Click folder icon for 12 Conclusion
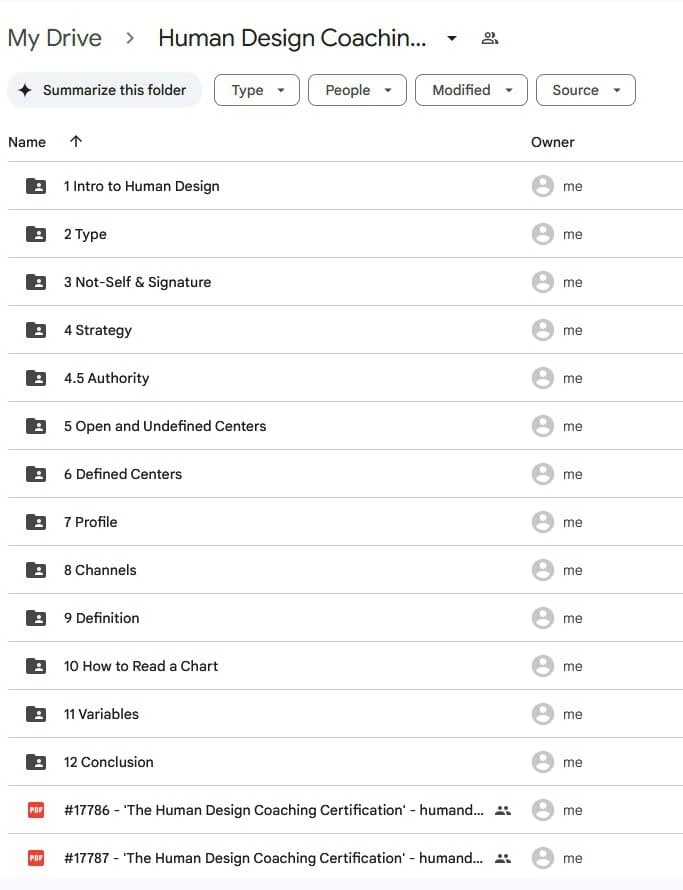683x890 pixels. pyautogui.click(x=36, y=762)
